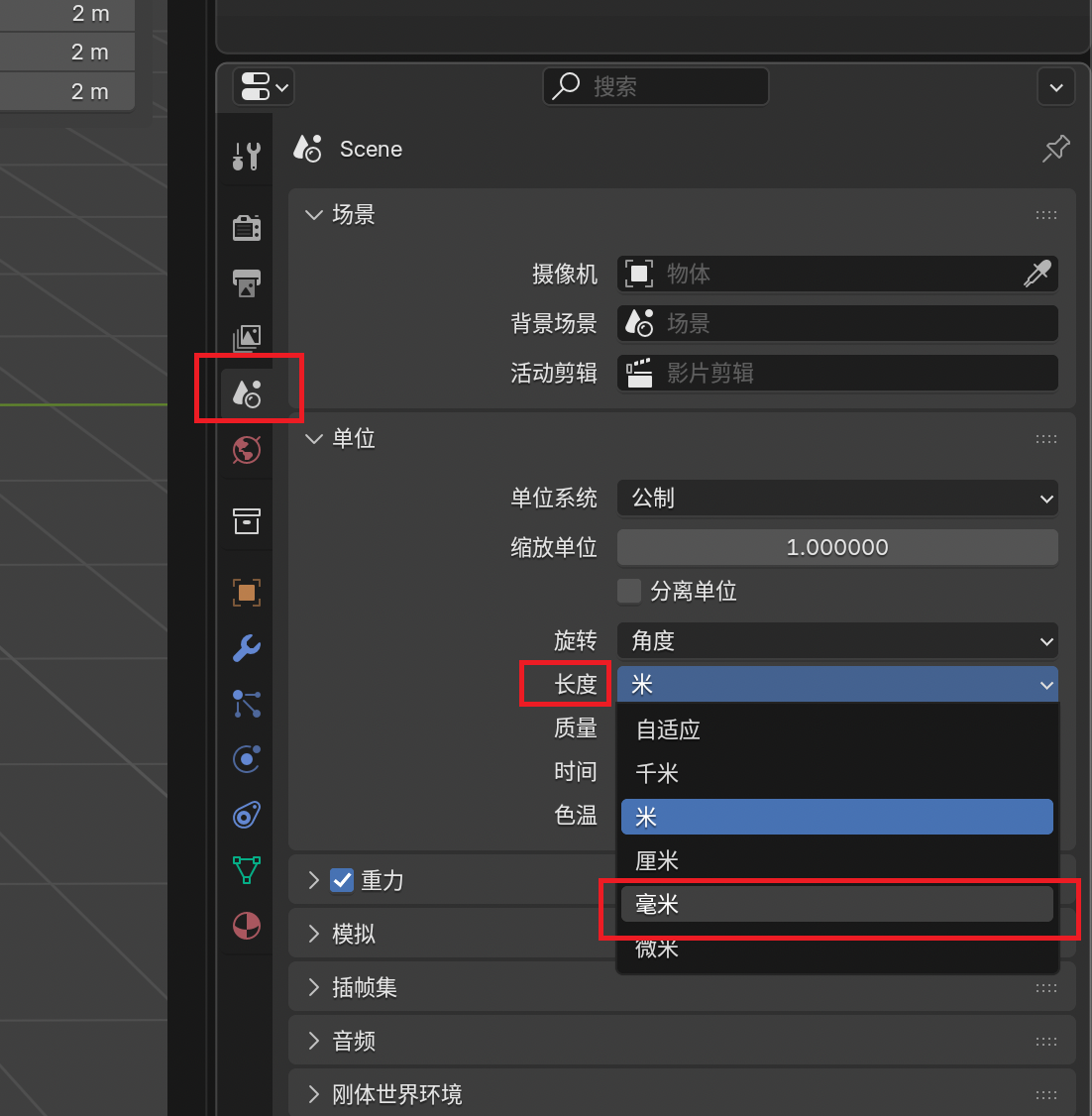The image size is (1092, 1116).
Task: Enable the 分离单位 checkbox
Action: [x=629, y=592]
